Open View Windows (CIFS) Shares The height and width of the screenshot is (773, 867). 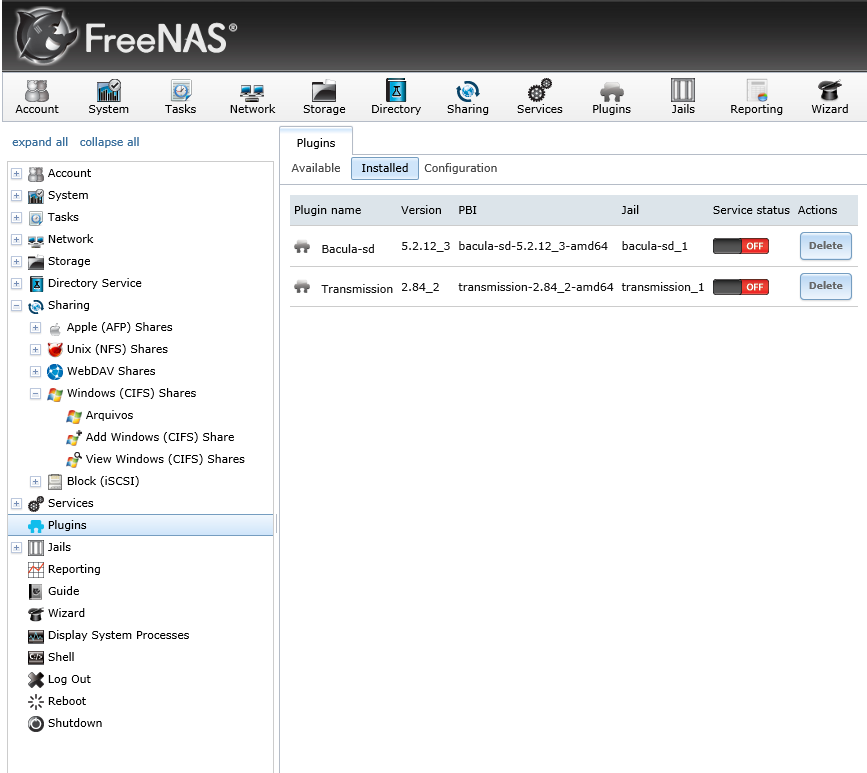pyautogui.click(x=165, y=459)
